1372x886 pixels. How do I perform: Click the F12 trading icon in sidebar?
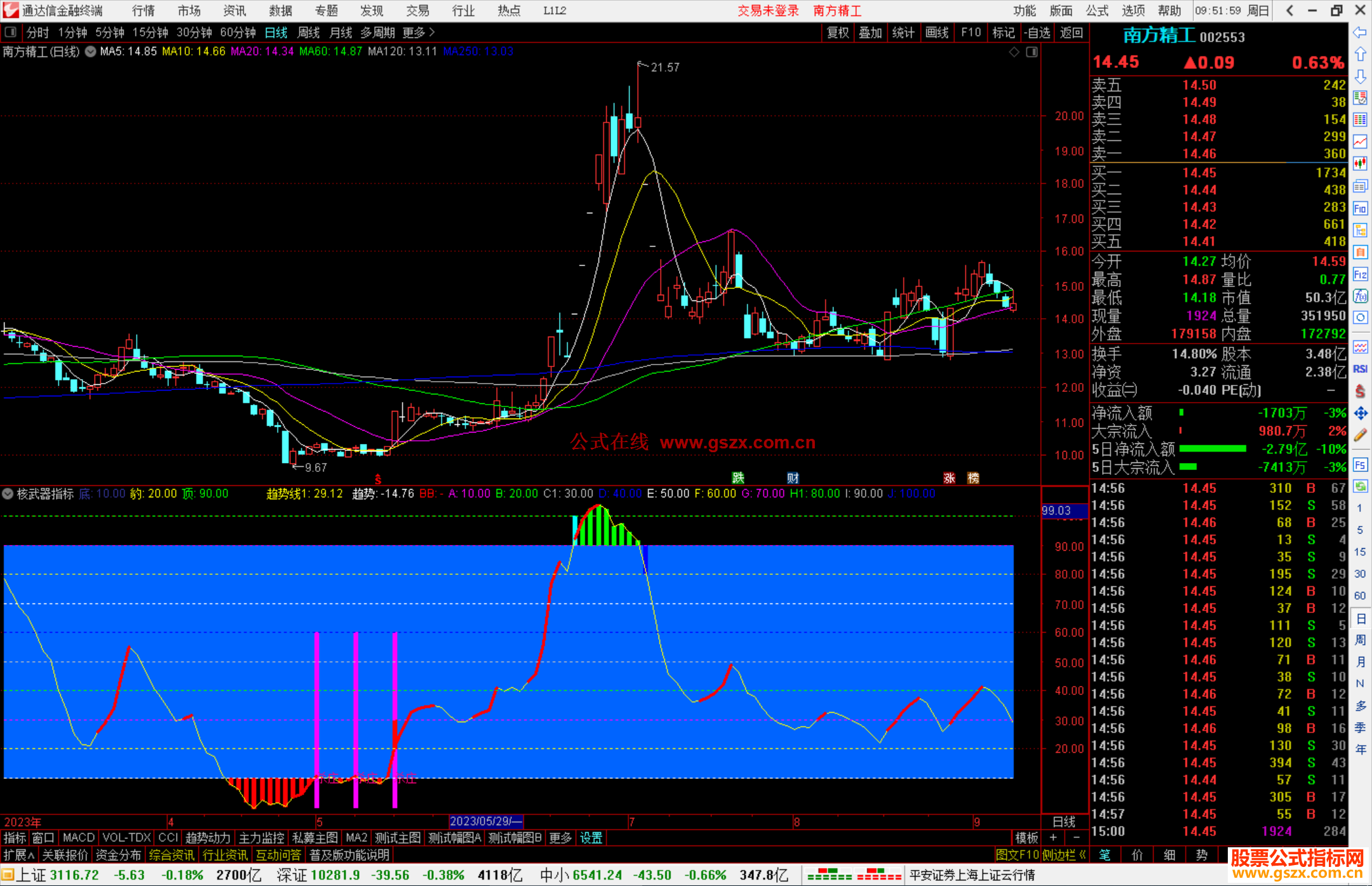tap(1360, 274)
